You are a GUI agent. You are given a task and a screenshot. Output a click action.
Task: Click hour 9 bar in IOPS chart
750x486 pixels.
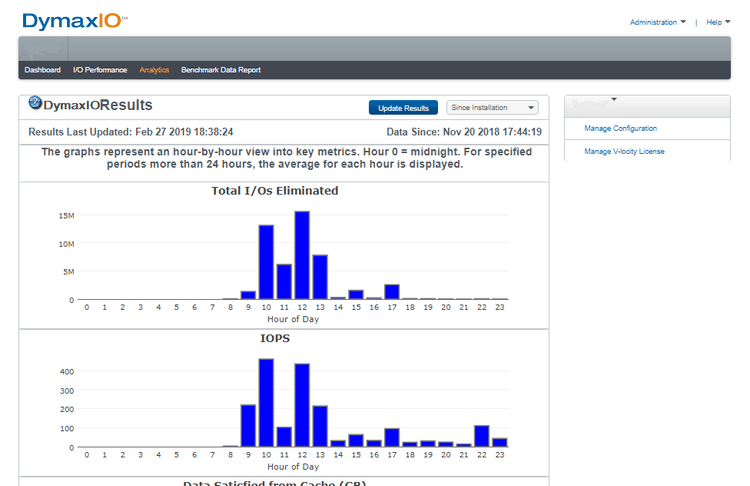(x=248, y=426)
